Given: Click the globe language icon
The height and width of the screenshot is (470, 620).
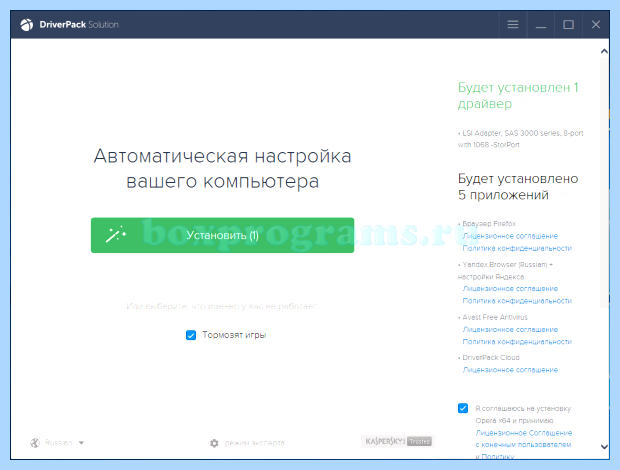Looking at the screenshot, I should 35,443.
